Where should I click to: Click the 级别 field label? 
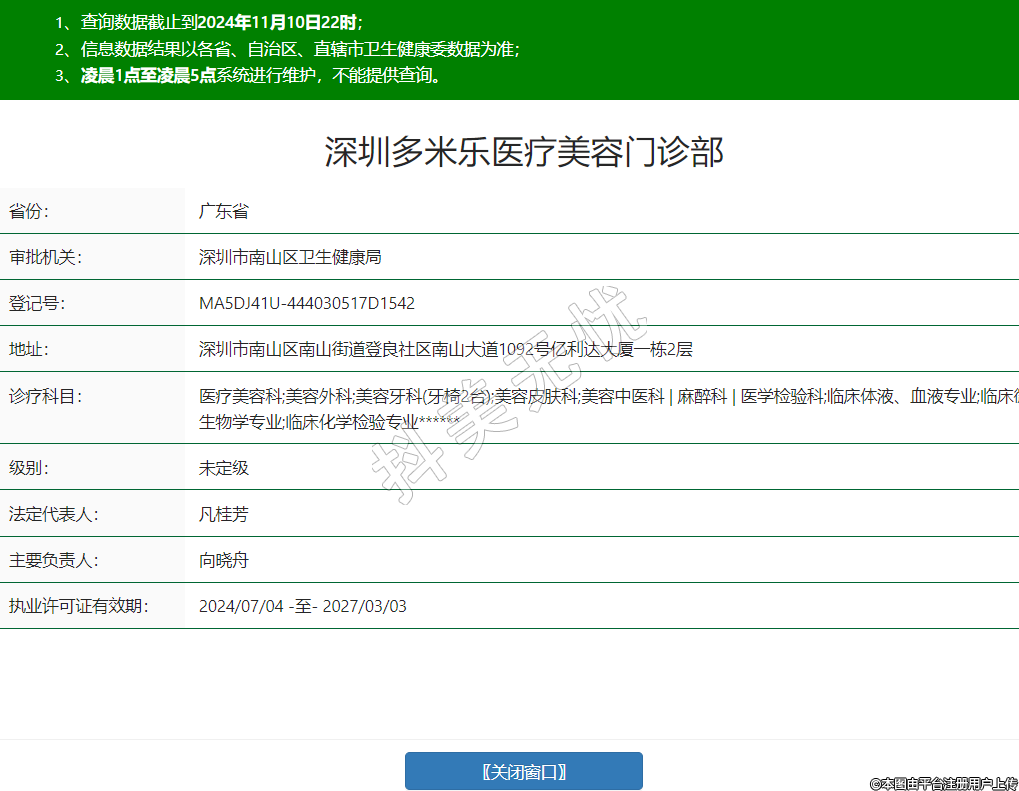[29, 467]
